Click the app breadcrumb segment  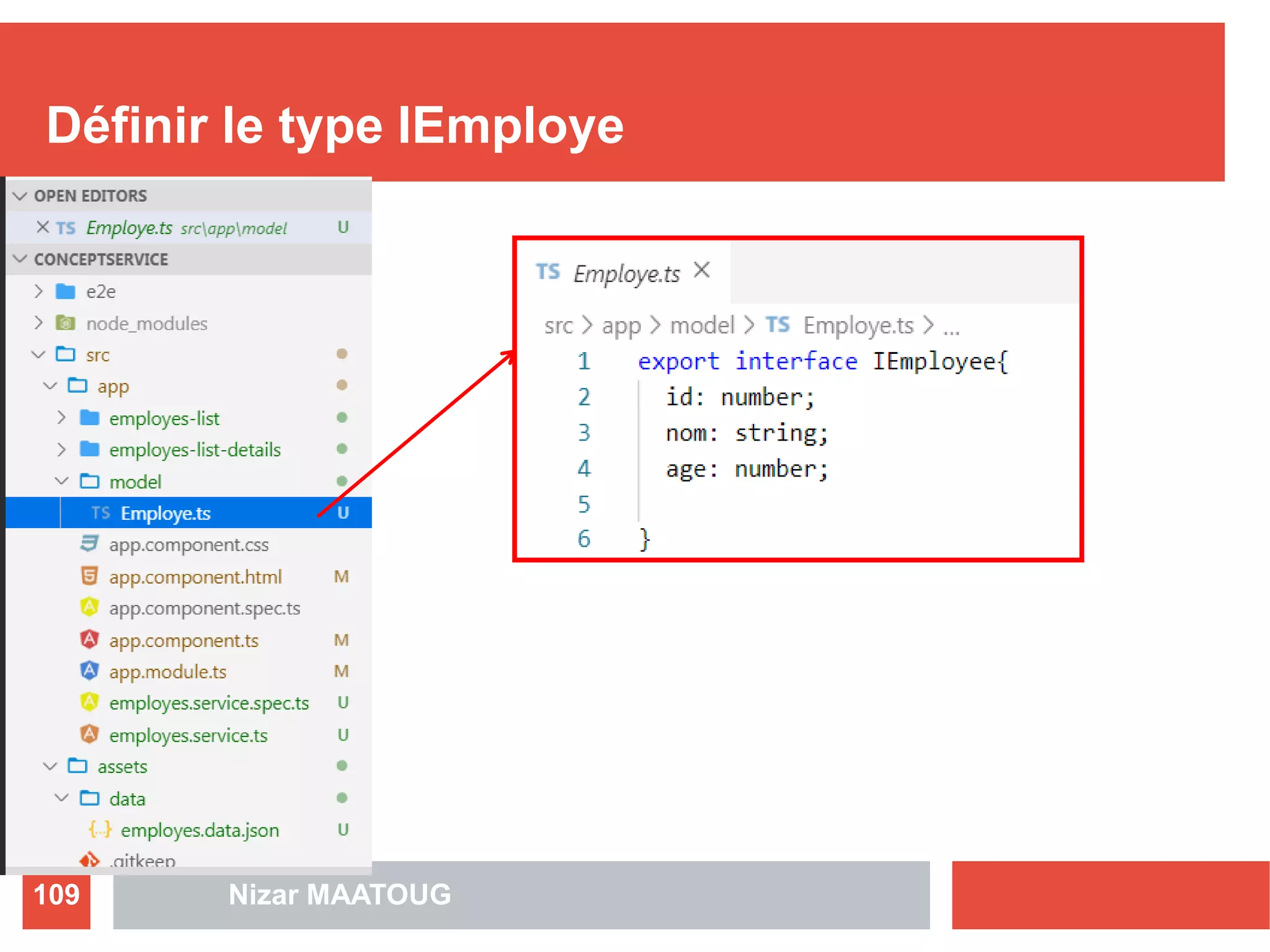pos(621,327)
